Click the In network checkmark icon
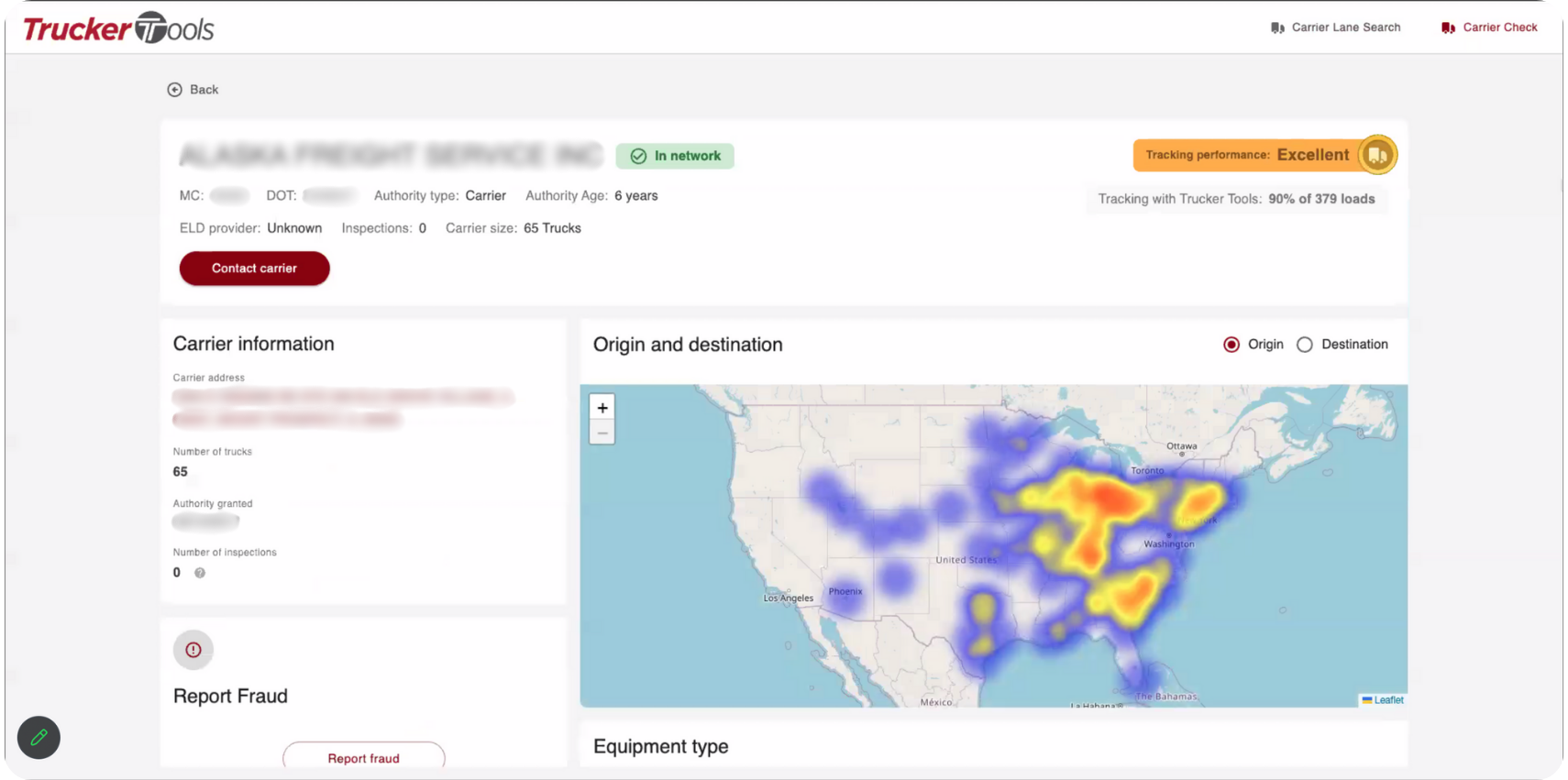 tap(638, 157)
